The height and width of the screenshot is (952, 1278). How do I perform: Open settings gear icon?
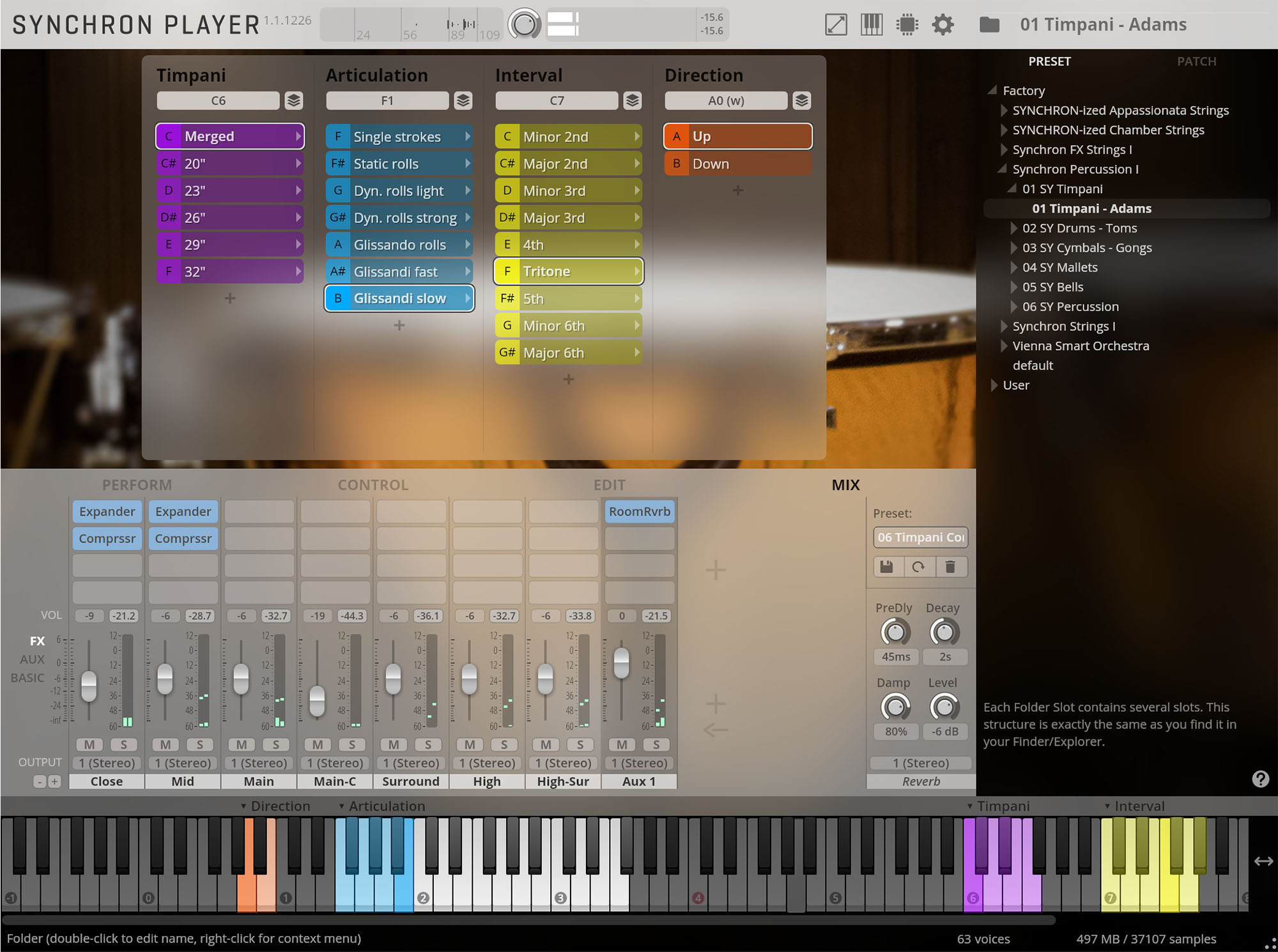tap(943, 25)
